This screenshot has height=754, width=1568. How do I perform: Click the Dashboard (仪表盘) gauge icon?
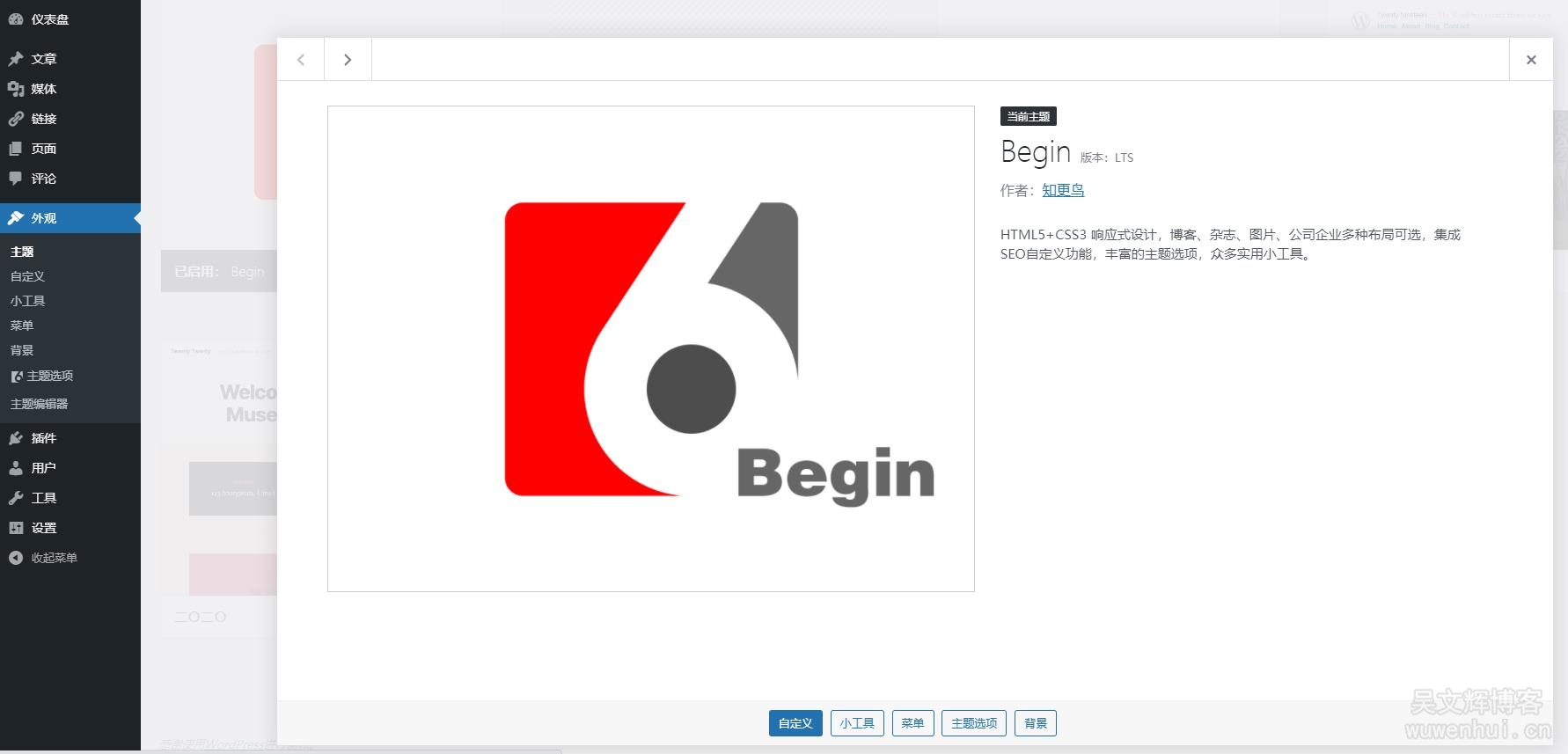(16, 19)
